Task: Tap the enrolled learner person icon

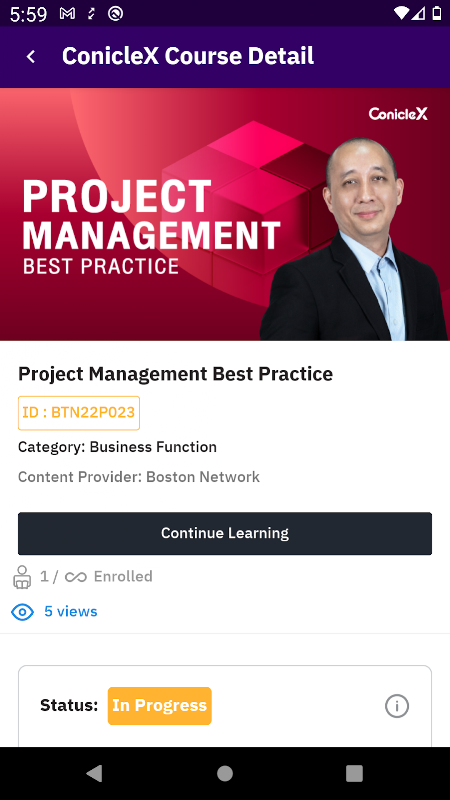Action: [22, 577]
